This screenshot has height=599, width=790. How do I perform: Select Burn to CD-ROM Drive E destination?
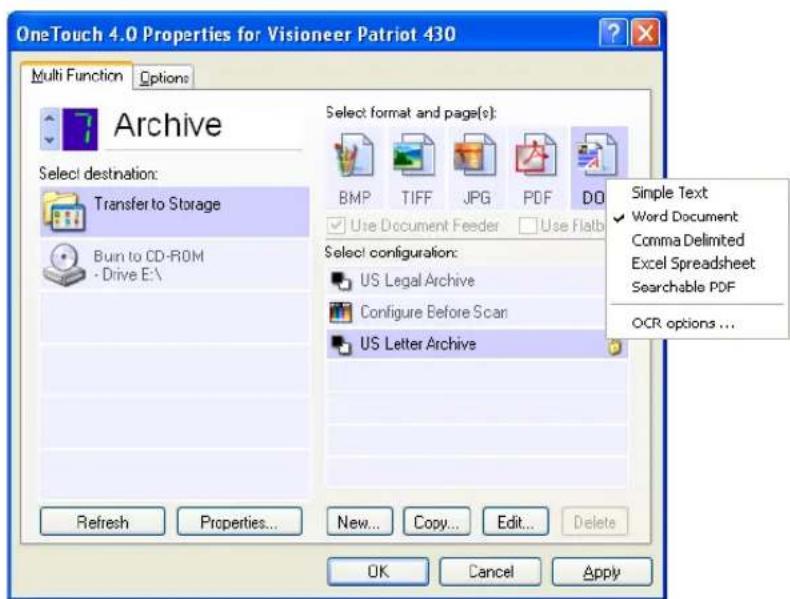(175, 265)
